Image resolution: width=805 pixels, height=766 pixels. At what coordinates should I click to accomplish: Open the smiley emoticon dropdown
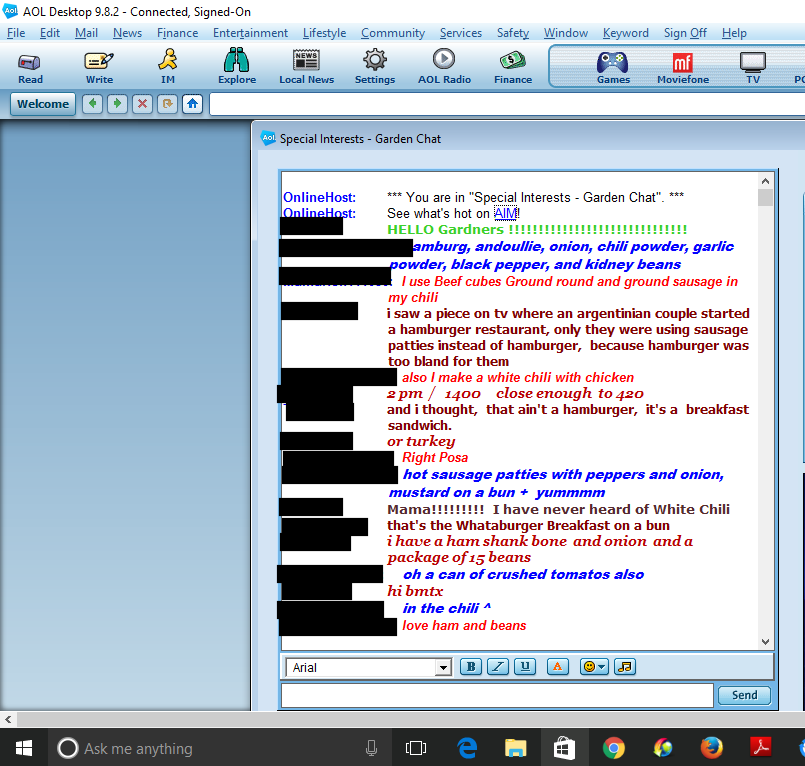[x=594, y=666]
